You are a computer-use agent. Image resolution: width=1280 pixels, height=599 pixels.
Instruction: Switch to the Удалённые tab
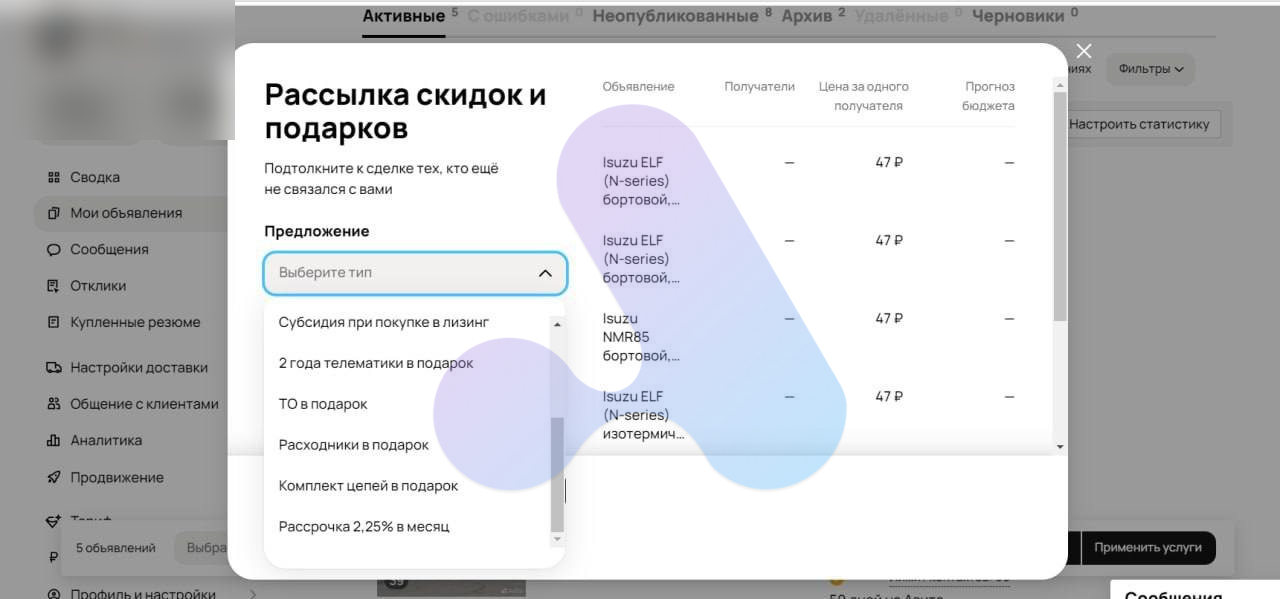[902, 16]
